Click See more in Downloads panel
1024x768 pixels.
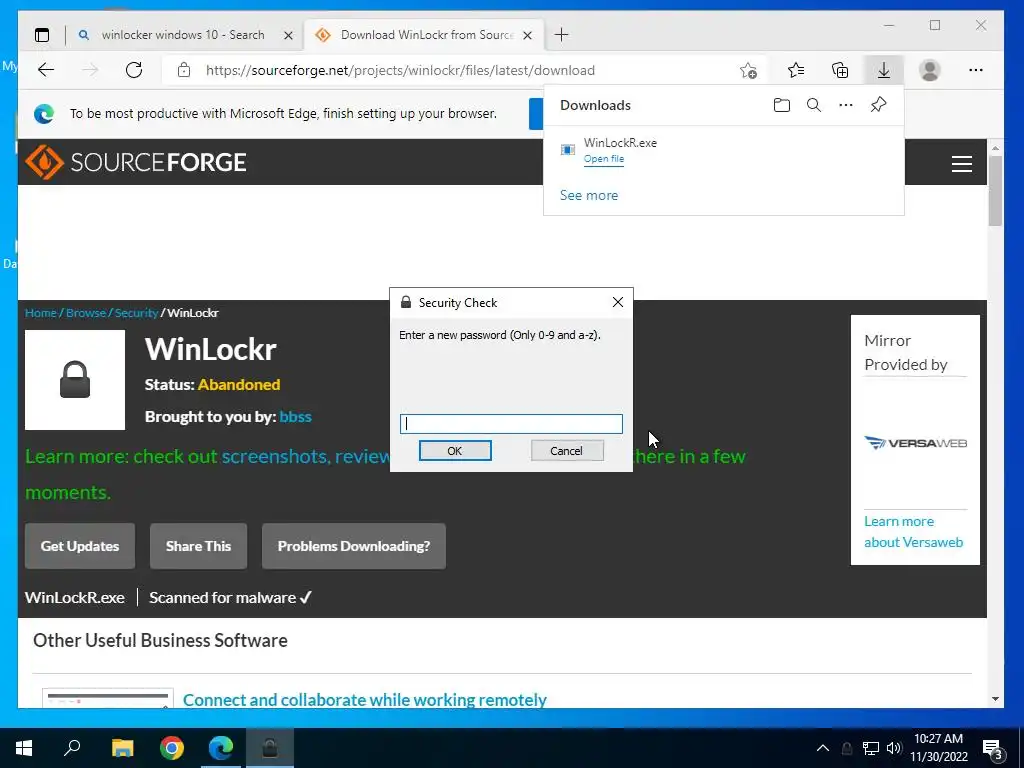click(588, 195)
